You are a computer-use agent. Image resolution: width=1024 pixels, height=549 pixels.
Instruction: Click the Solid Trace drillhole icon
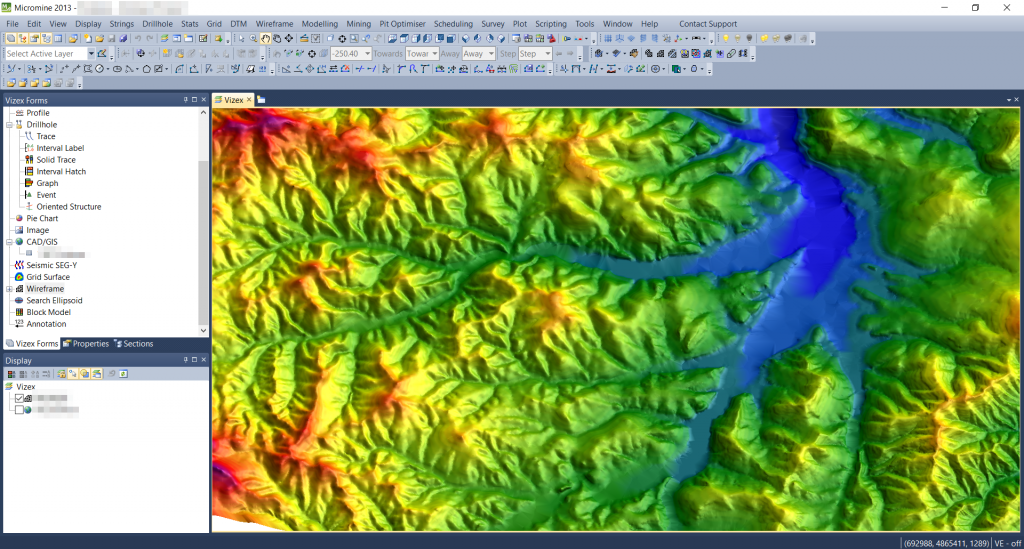tap(28, 160)
